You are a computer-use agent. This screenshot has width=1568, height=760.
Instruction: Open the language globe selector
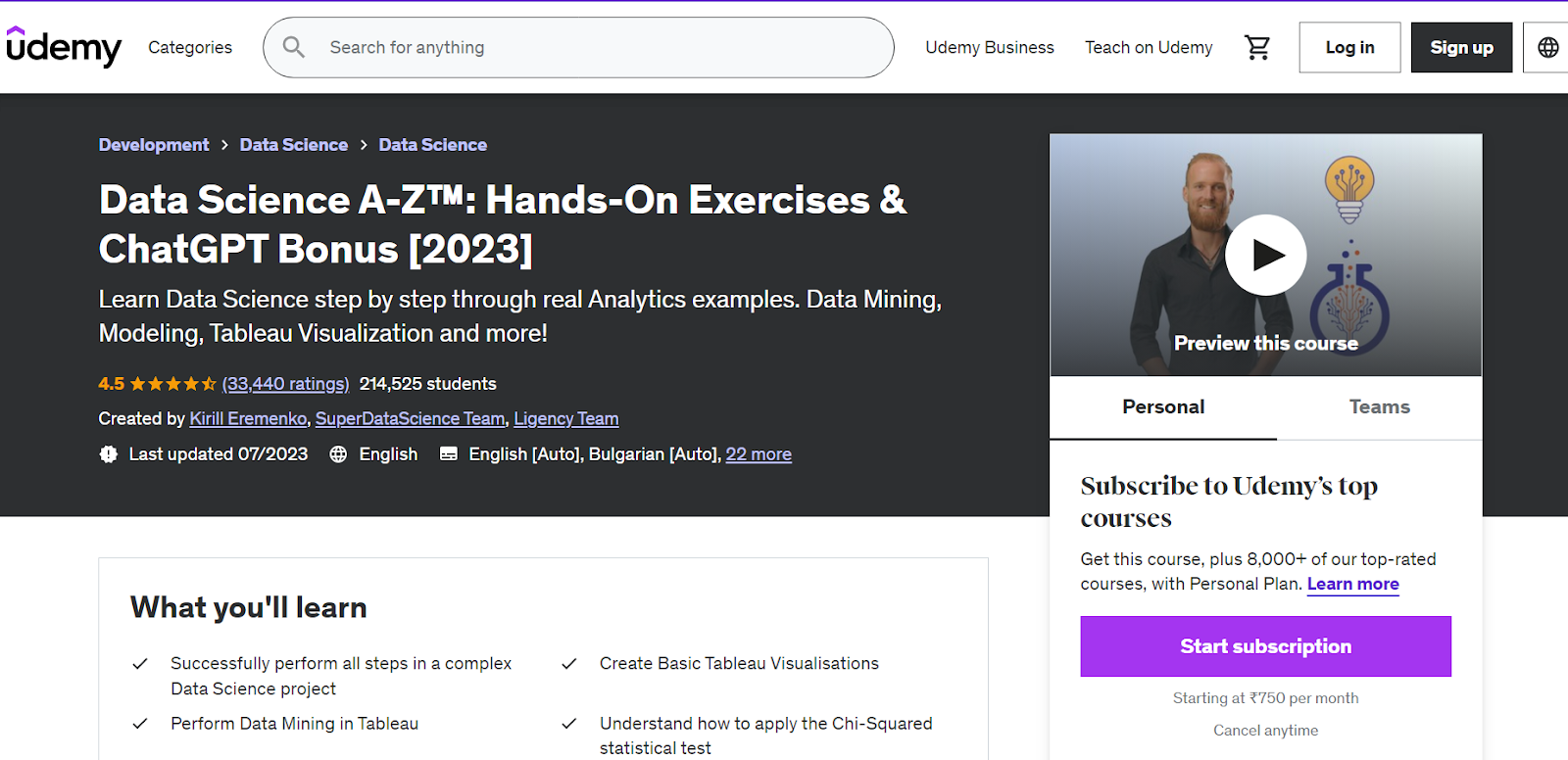pos(1547,47)
